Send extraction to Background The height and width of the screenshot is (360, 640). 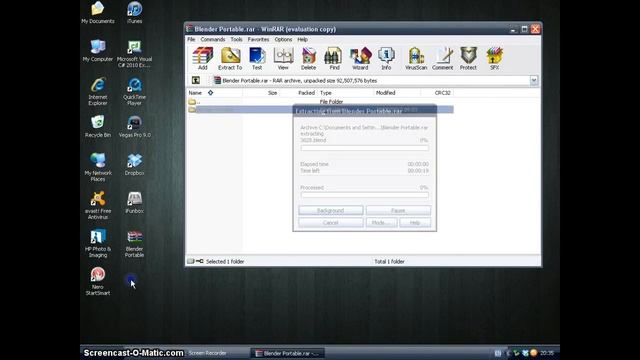pyautogui.click(x=331, y=211)
